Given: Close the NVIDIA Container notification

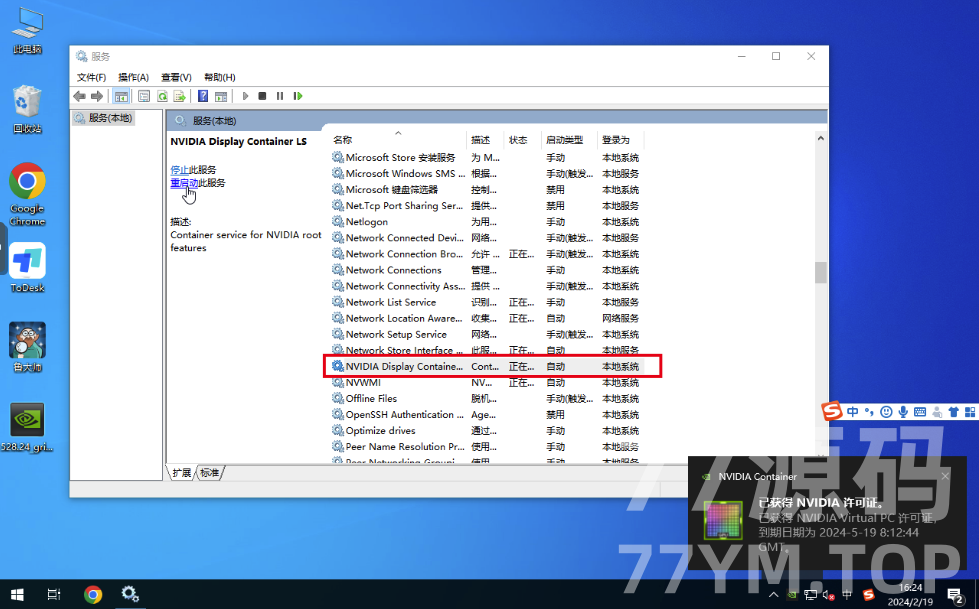Looking at the screenshot, I should (945, 477).
